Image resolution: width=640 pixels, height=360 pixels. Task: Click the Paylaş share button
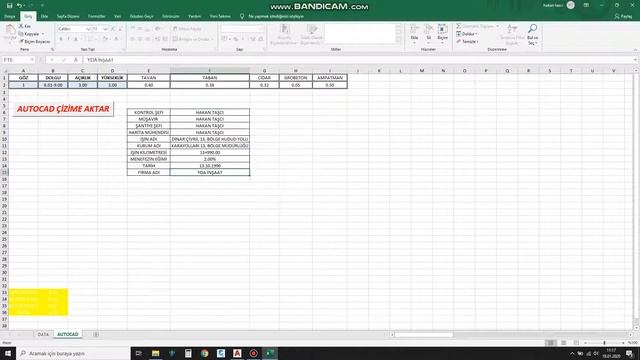(623, 16)
